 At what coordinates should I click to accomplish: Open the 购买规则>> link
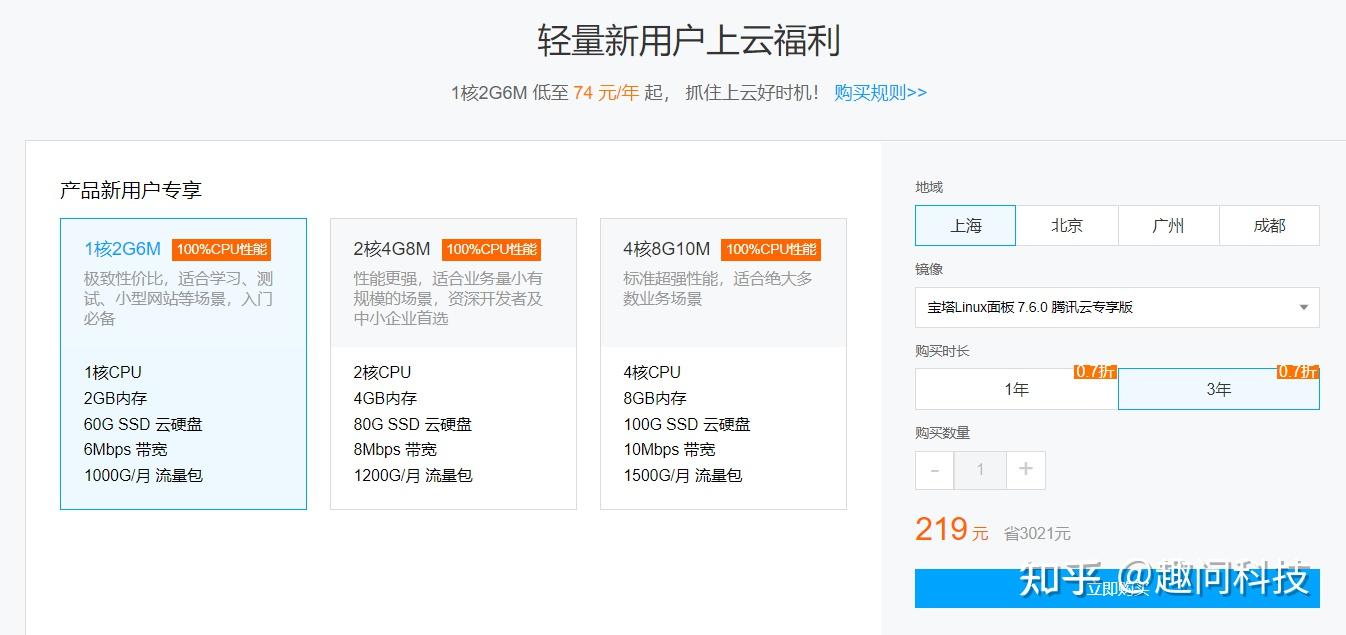click(x=880, y=93)
